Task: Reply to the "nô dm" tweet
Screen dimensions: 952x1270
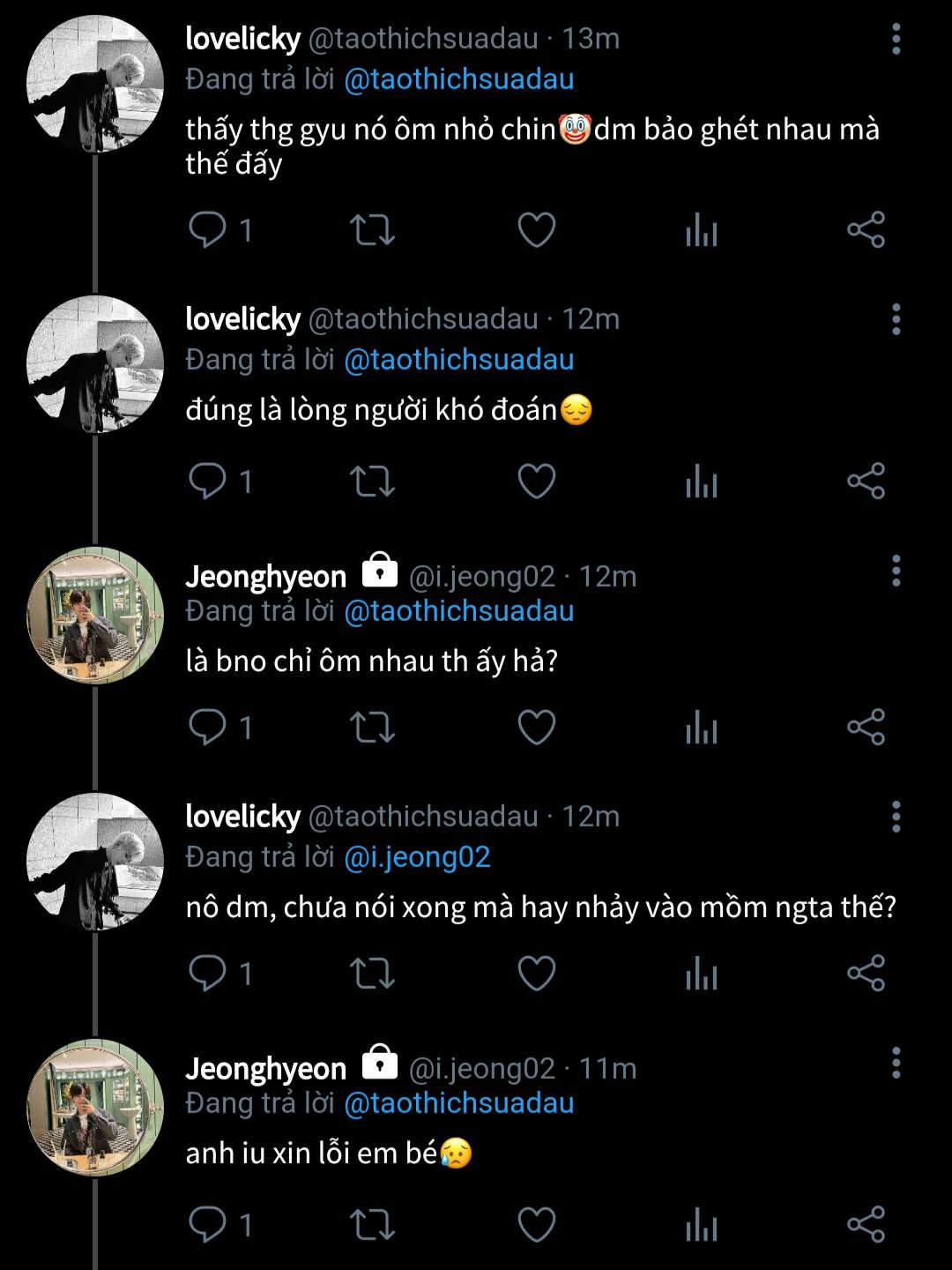Action: coord(208,974)
